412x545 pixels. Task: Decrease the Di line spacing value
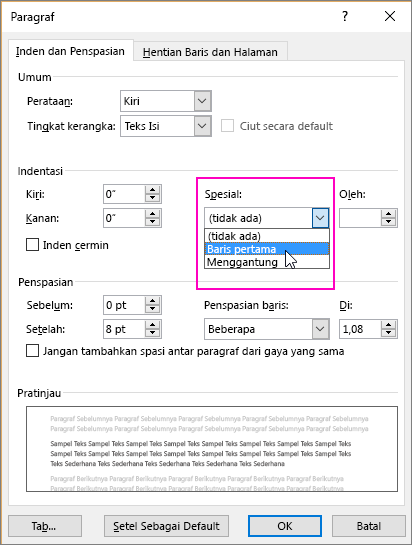pyautogui.click(x=388, y=333)
